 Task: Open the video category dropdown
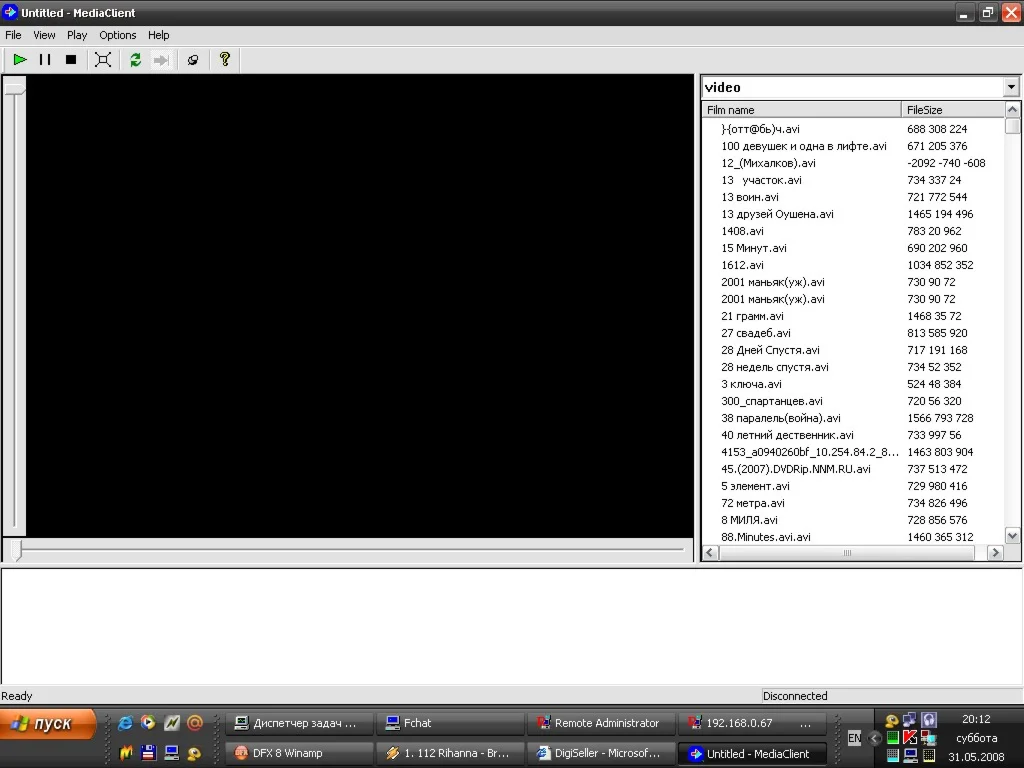click(1010, 87)
